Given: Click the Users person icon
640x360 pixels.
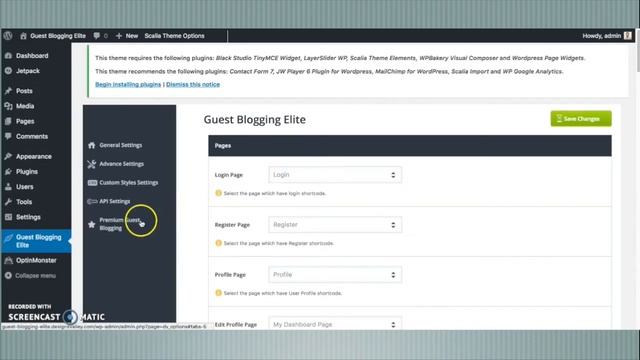Looking at the screenshot, I should coord(8,187).
